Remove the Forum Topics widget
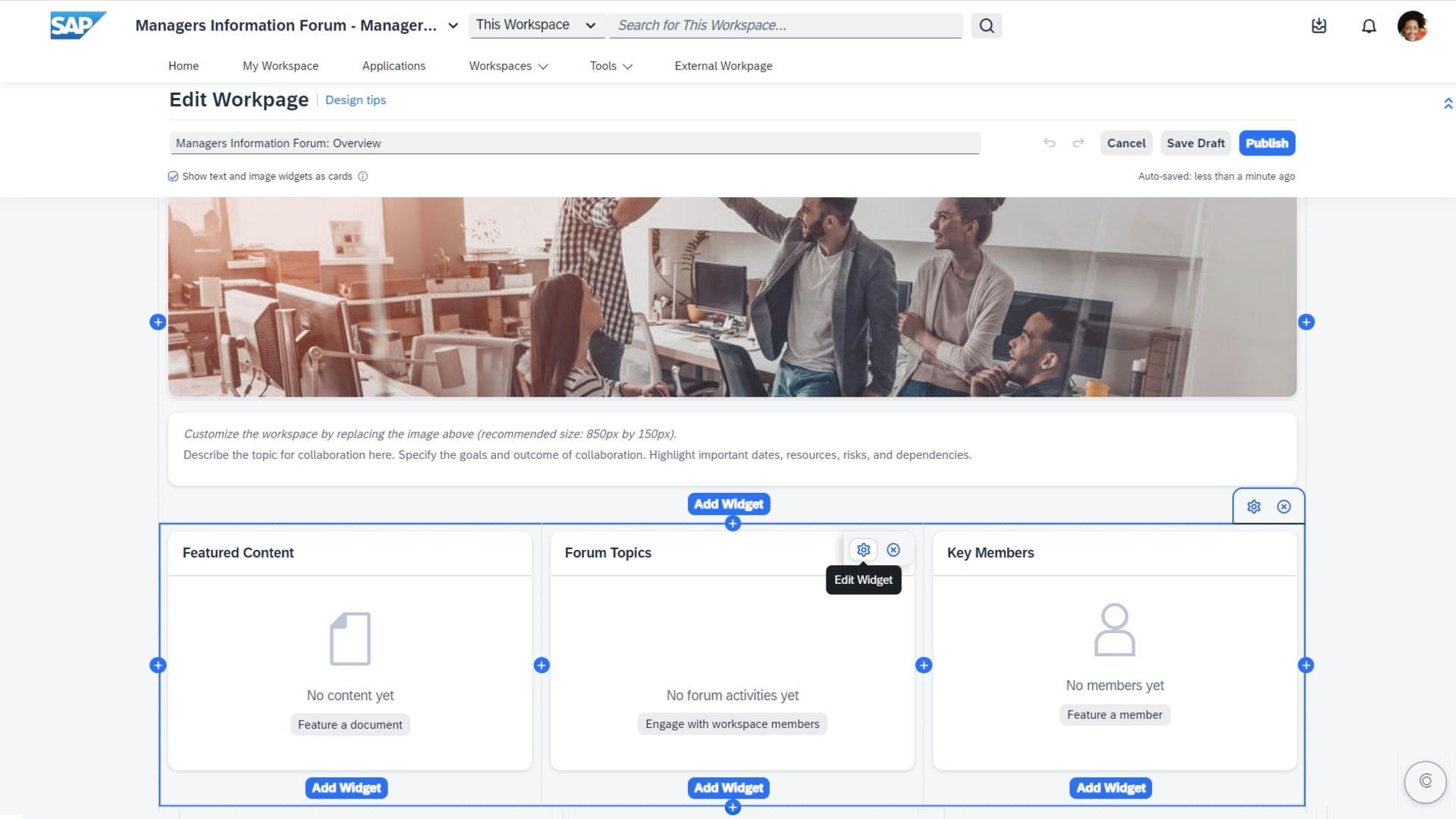1456x819 pixels. pyautogui.click(x=893, y=551)
